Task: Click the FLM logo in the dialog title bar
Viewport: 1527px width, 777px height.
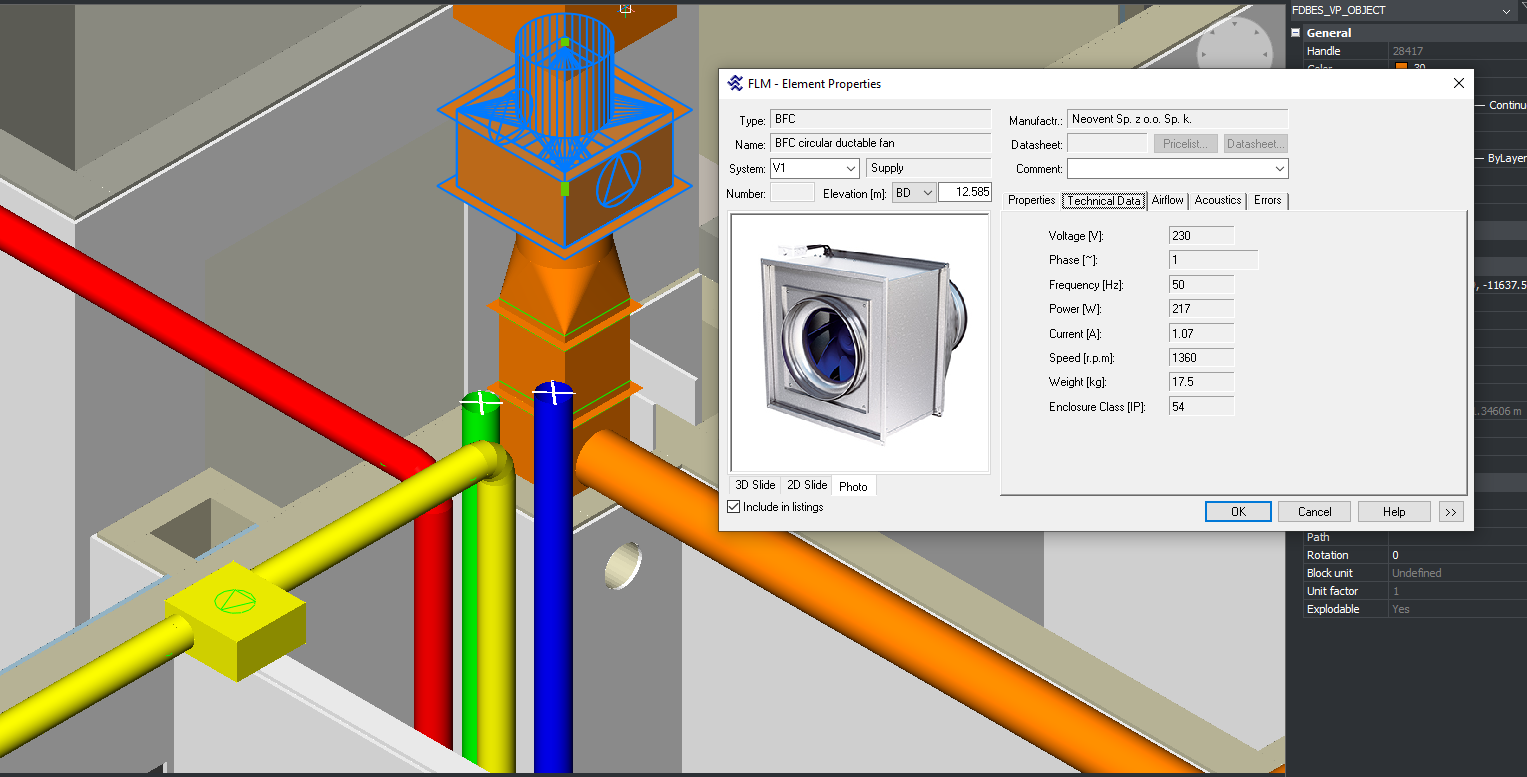Action: pyautogui.click(x=735, y=84)
